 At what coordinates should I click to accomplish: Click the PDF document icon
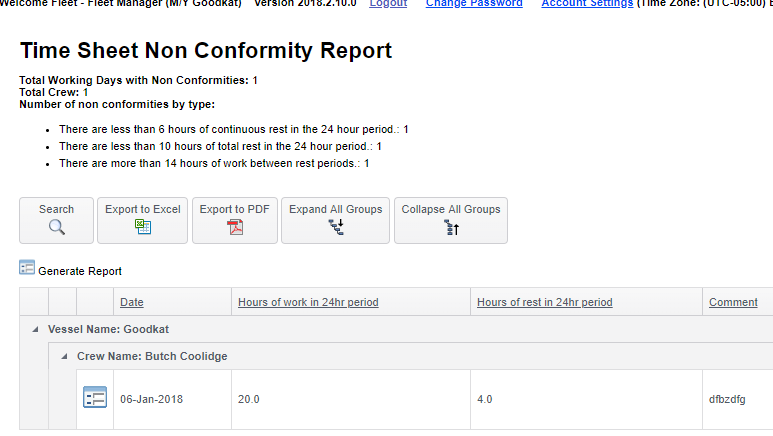(235, 227)
